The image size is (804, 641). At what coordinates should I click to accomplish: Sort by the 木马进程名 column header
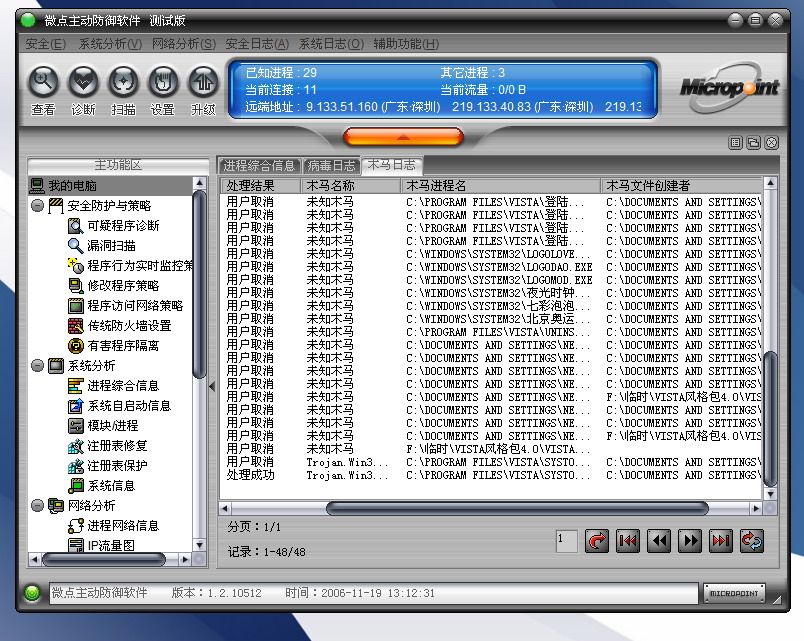(x=500, y=186)
